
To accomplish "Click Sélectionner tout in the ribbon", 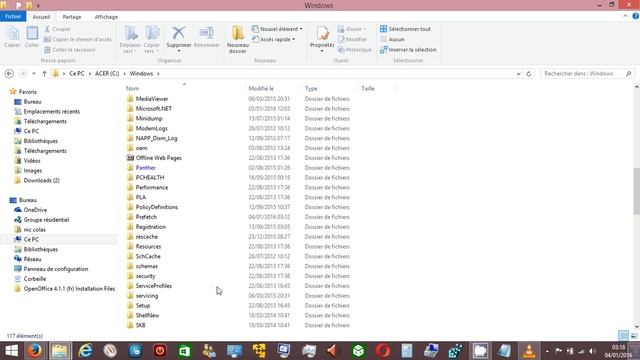I will tap(405, 29).
